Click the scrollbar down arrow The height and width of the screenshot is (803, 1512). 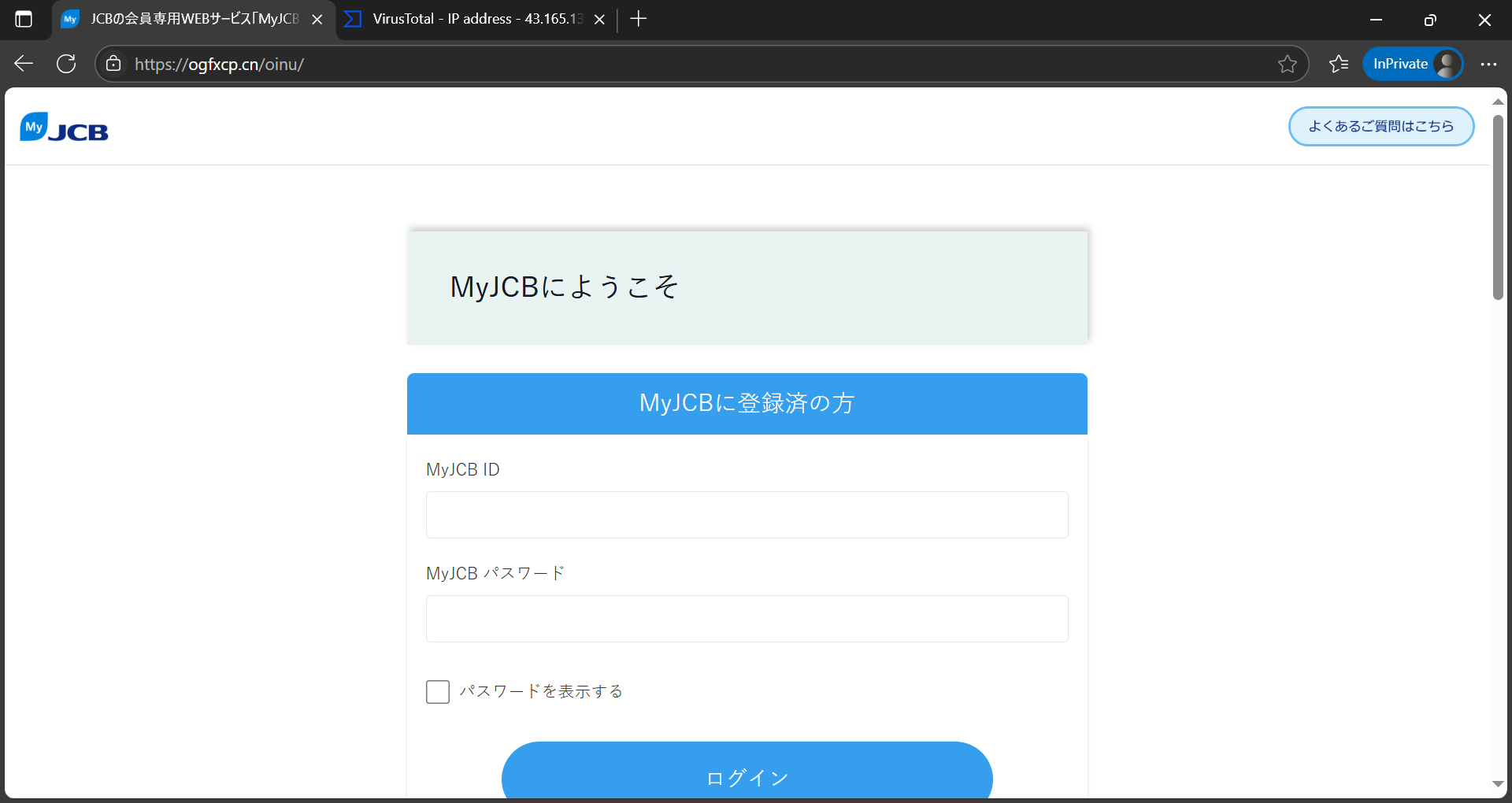pyautogui.click(x=1498, y=784)
